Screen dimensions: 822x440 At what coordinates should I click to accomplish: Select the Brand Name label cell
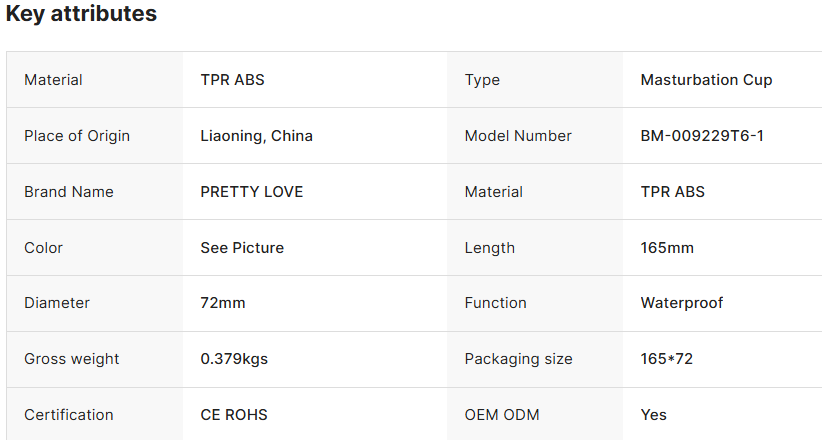pyautogui.click(x=69, y=192)
